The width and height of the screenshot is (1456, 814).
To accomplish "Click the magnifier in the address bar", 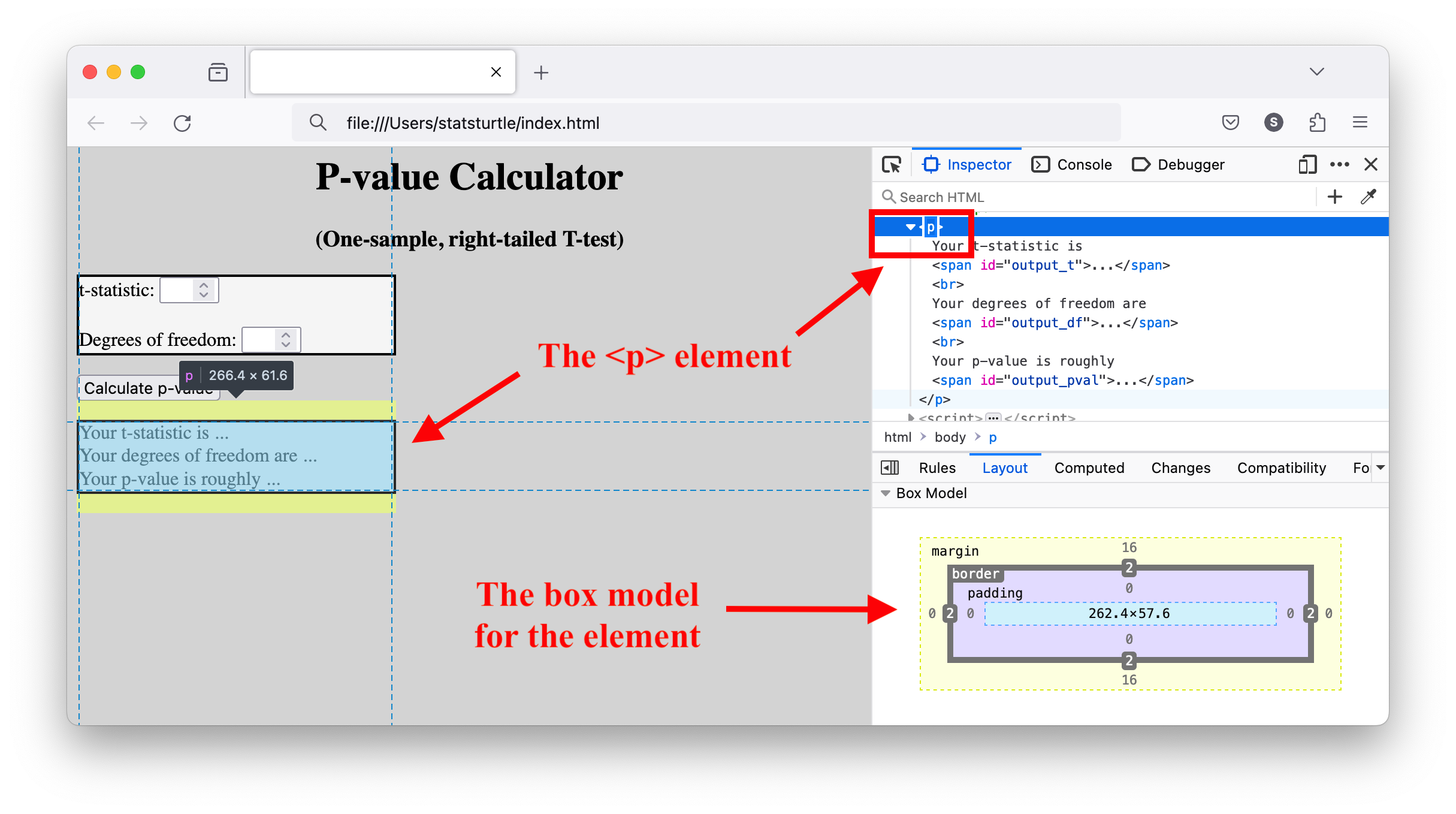I will click(x=318, y=123).
